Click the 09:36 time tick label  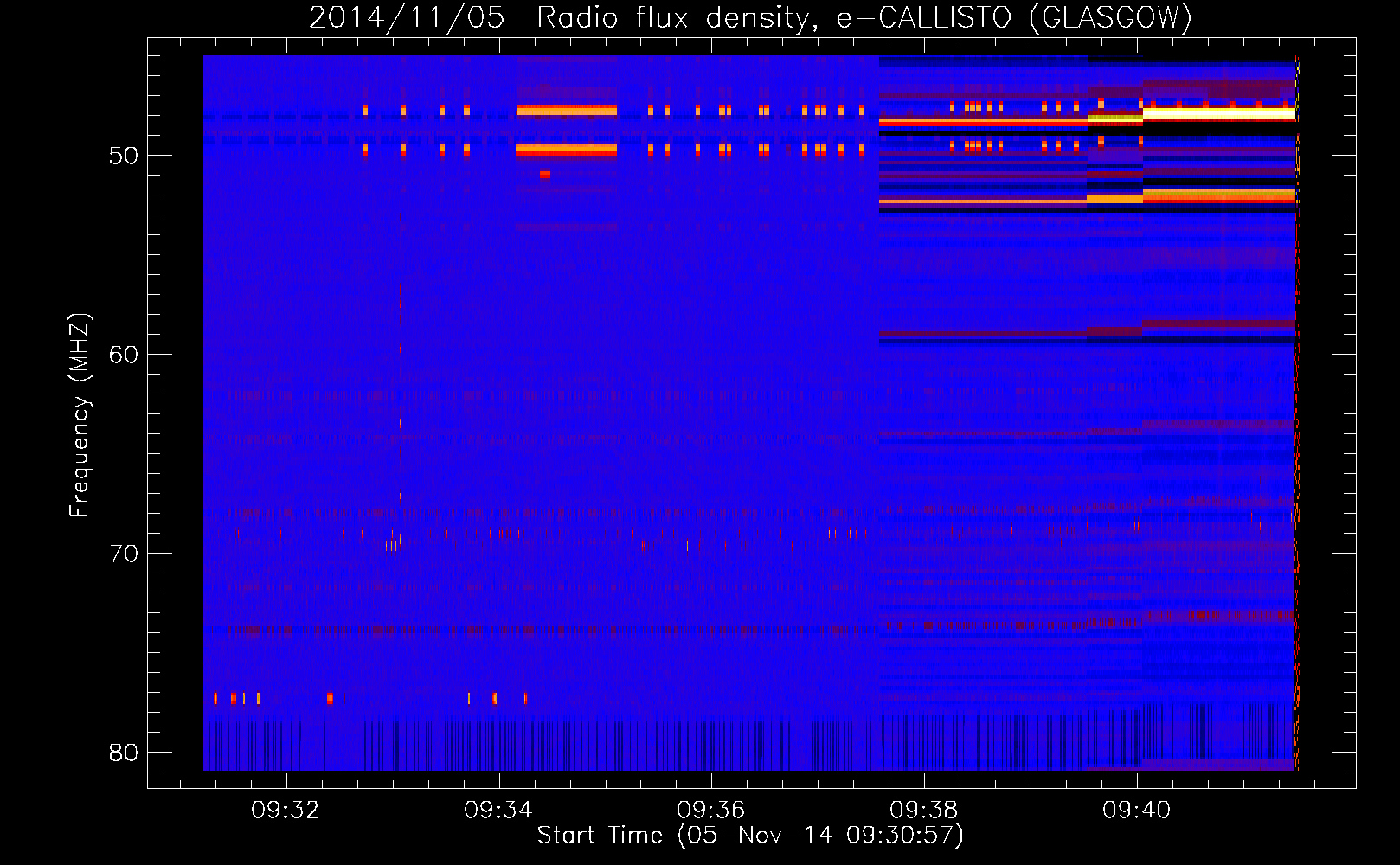[x=711, y=810]
